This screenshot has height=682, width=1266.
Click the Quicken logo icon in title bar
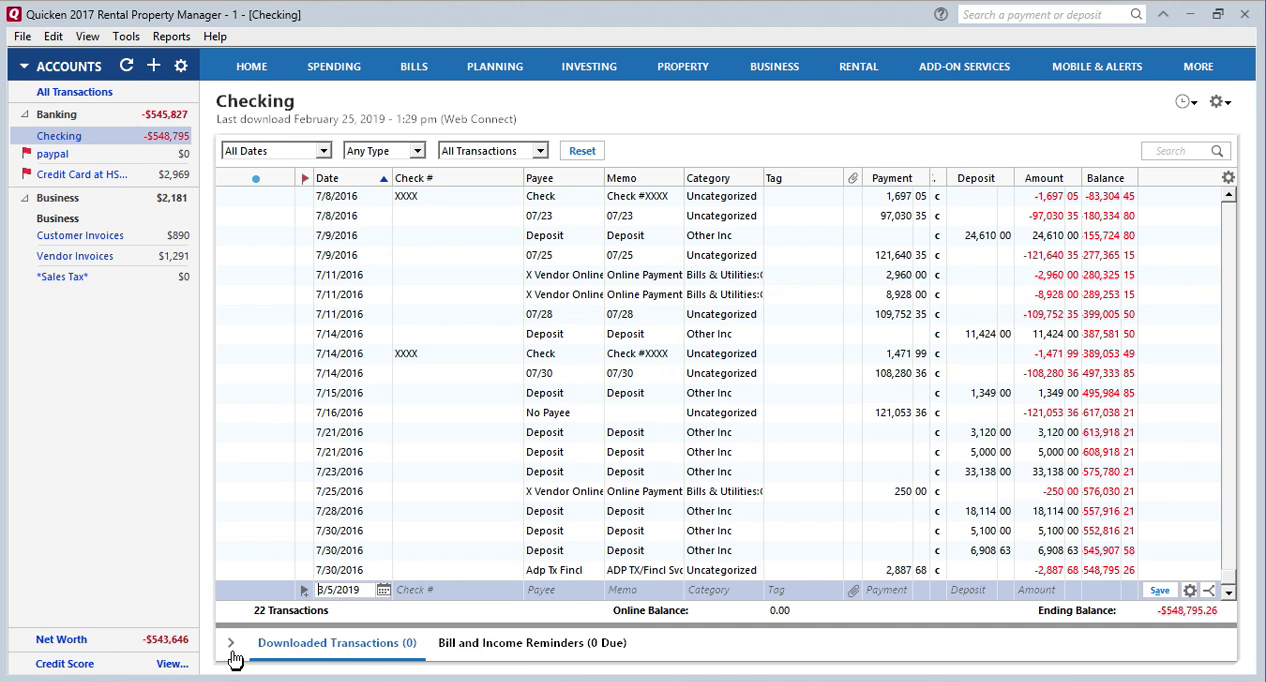click(13, 14)
